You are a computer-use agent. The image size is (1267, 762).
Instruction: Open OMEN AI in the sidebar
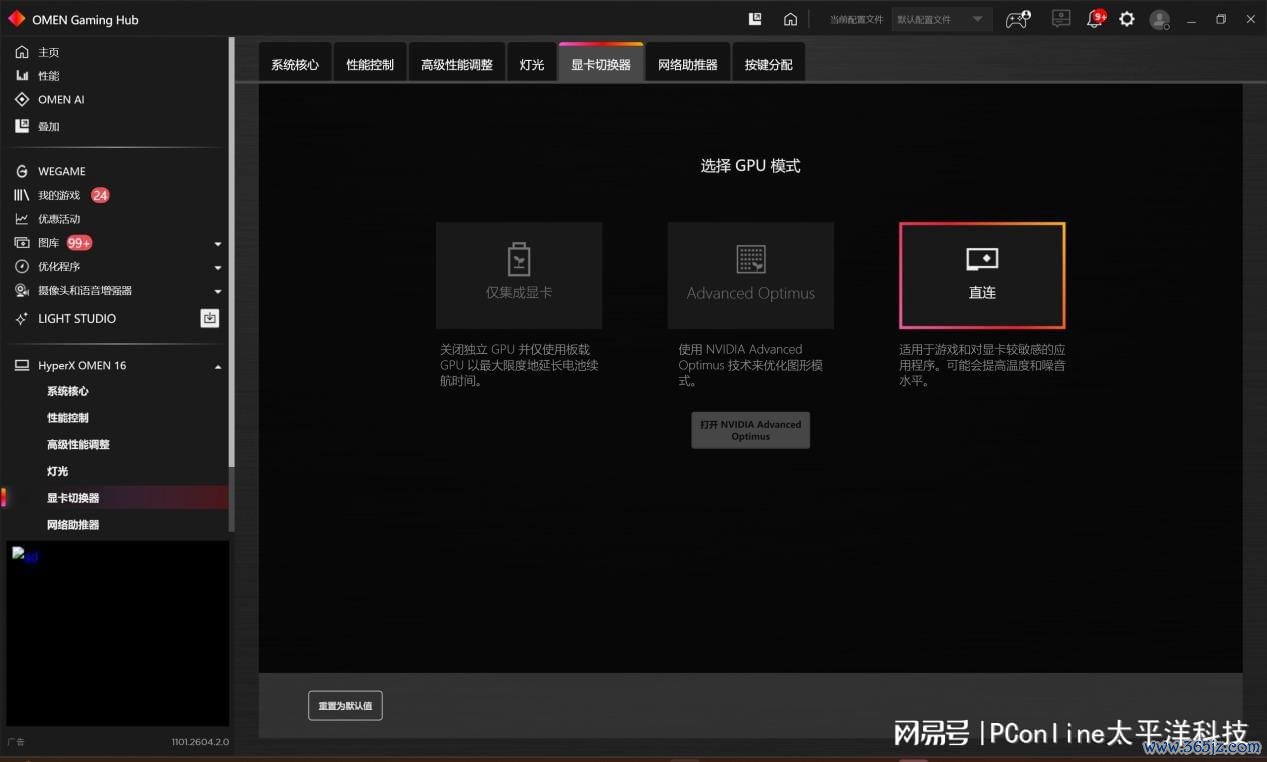tap(61, 100)
